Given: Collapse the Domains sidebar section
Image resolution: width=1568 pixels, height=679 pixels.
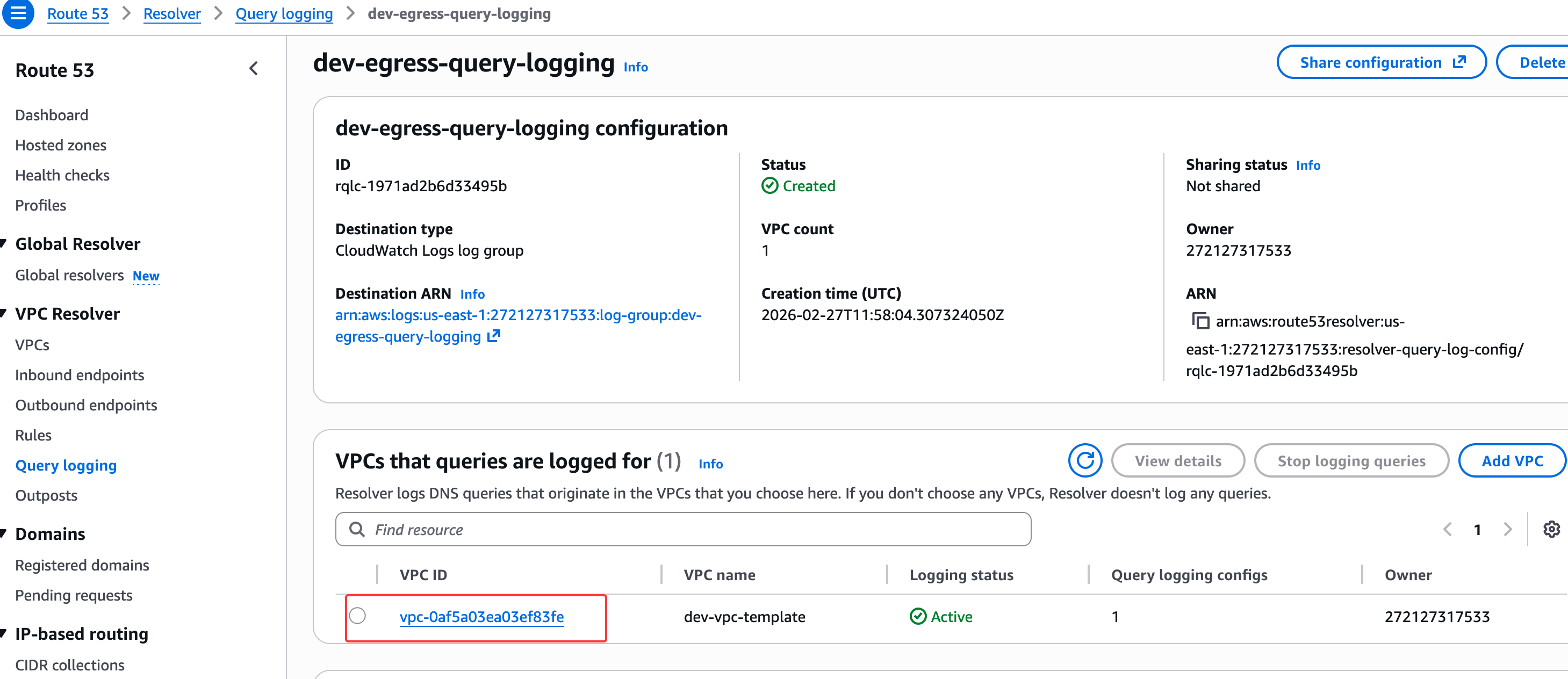Looking at the screenshot, I should click(x=4, y=534).
